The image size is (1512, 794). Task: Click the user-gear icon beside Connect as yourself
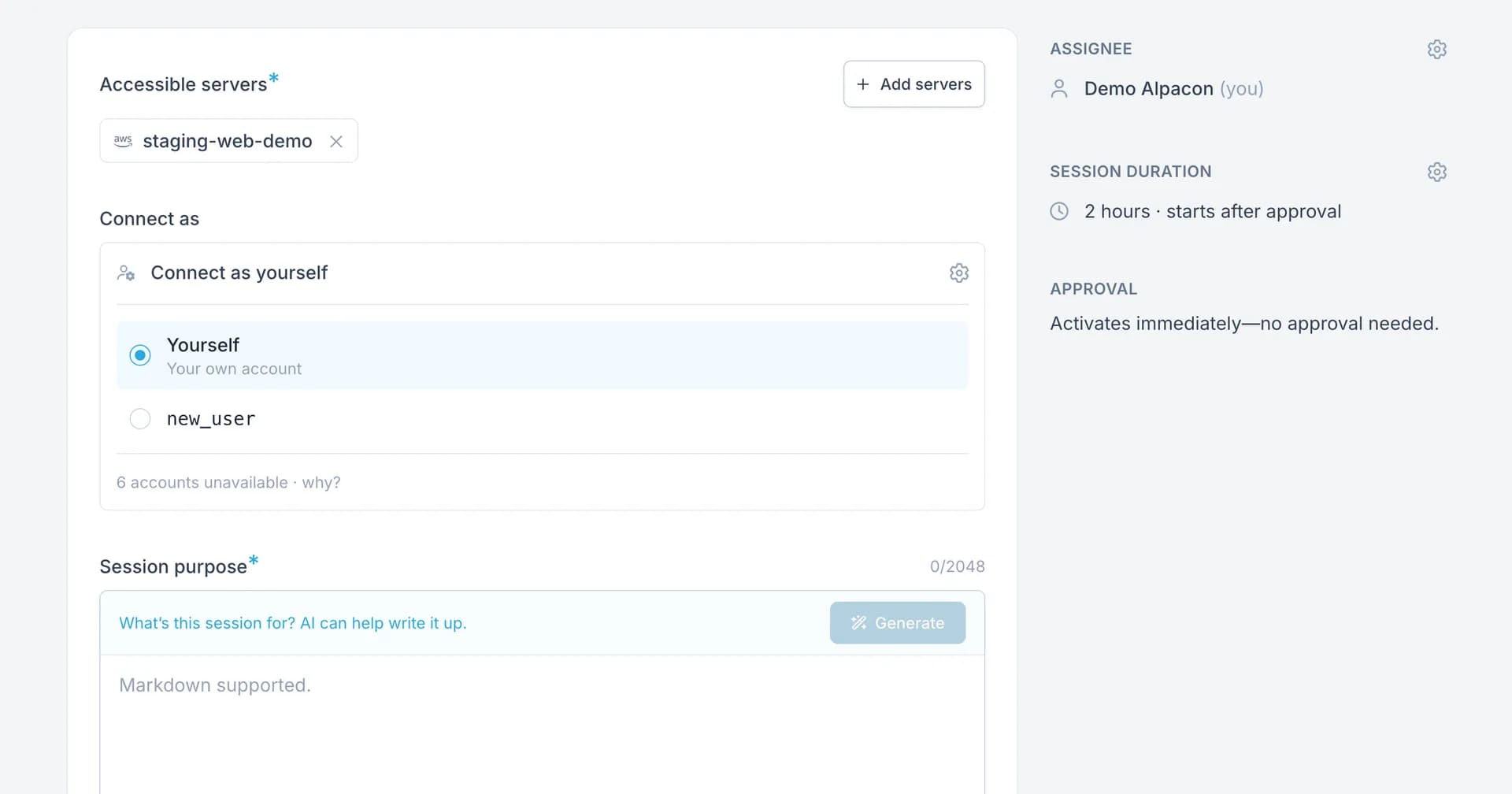(126, 273)
